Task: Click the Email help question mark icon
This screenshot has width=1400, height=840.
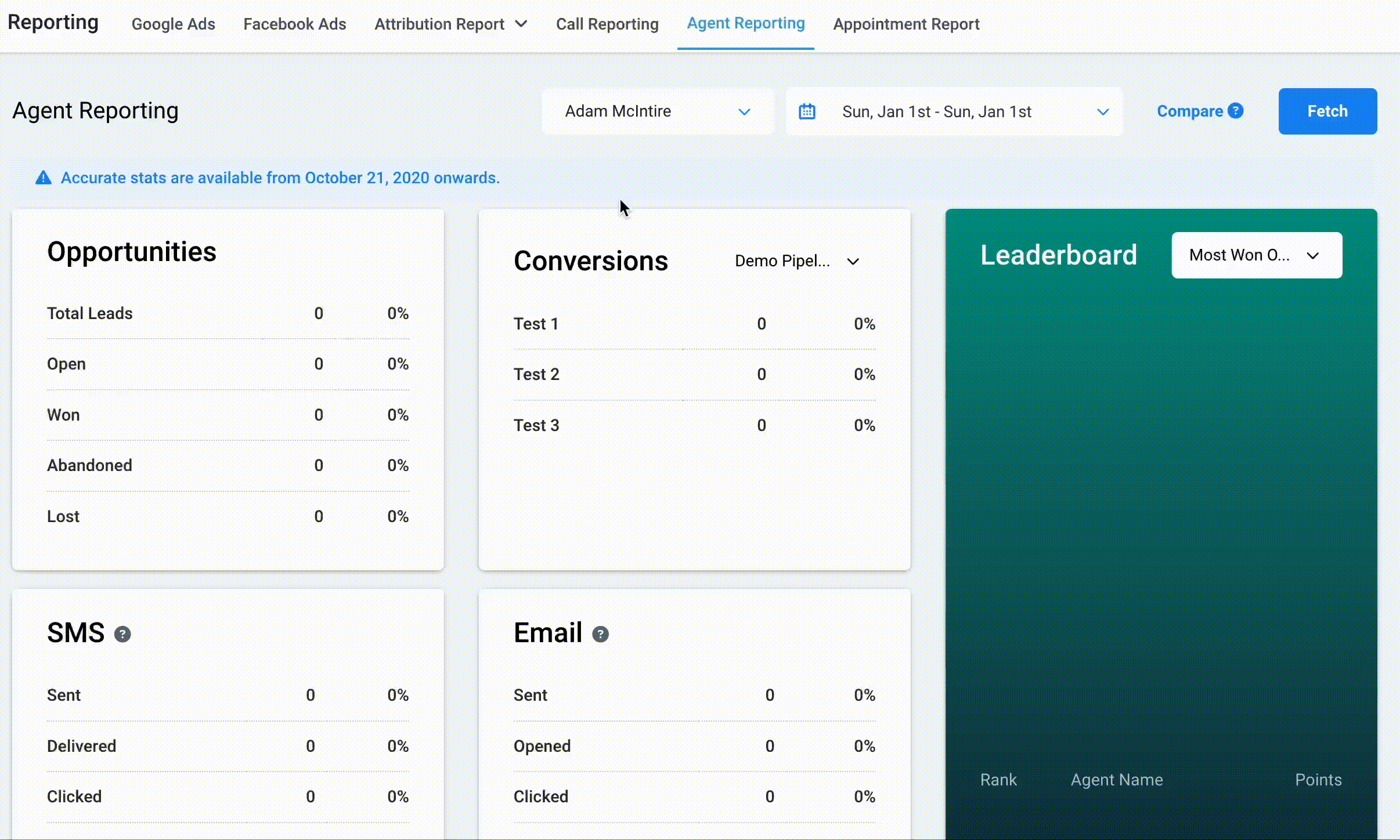Action: coord(600,634)
